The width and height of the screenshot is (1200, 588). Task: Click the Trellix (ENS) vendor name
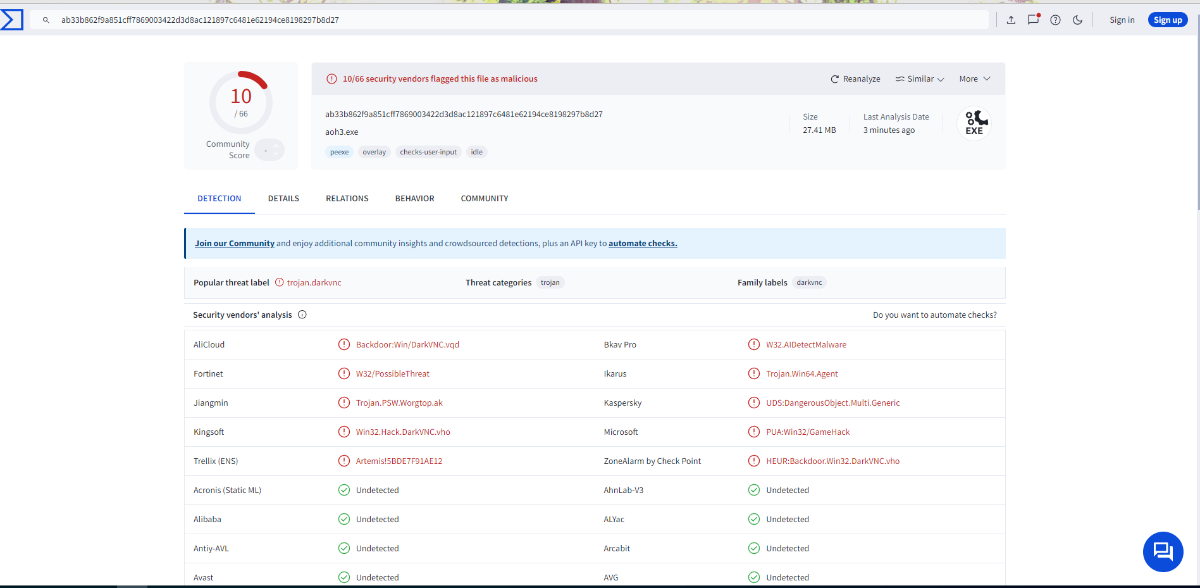tap(216, 461)
